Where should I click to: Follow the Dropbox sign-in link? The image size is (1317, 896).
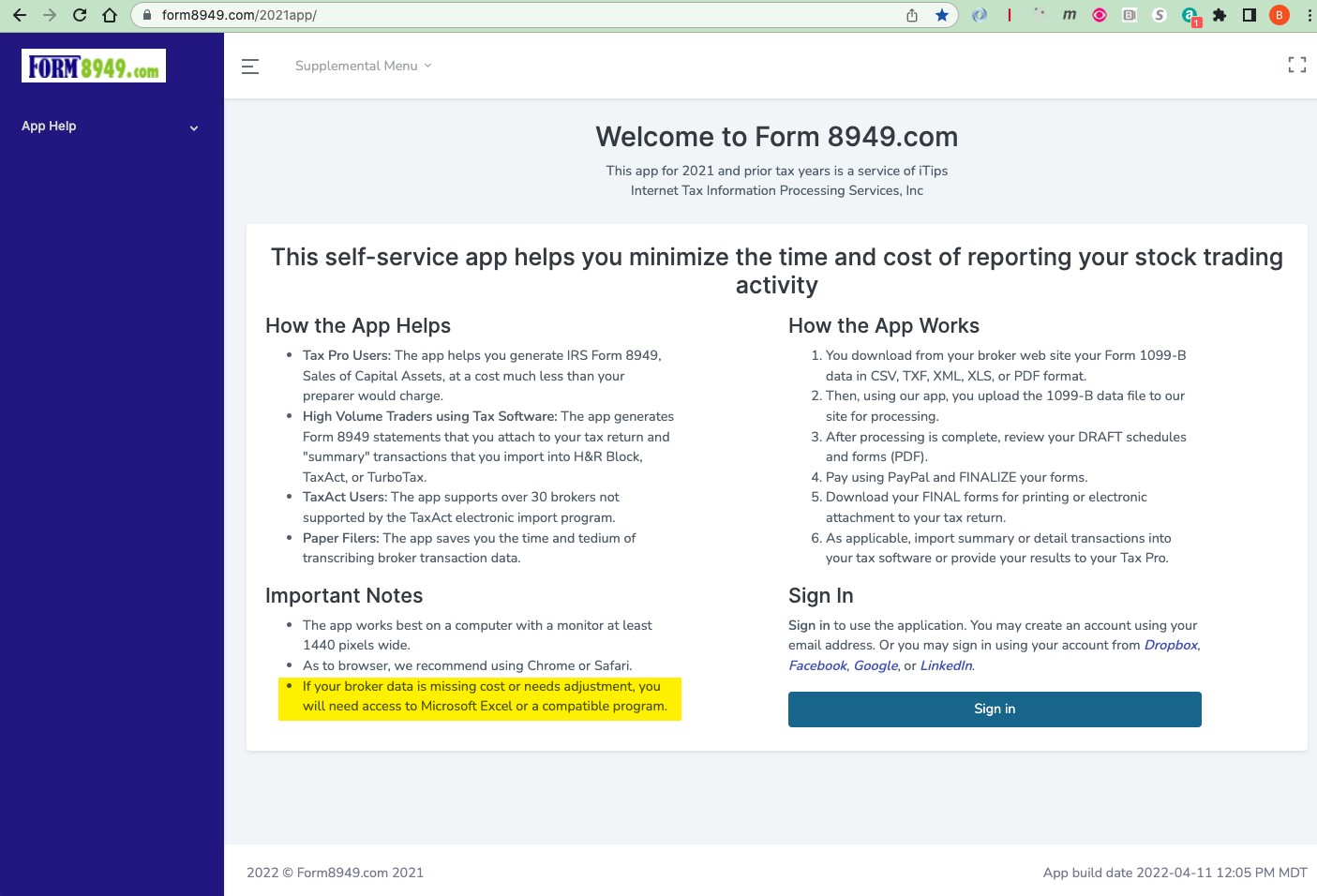[1171, 646]
